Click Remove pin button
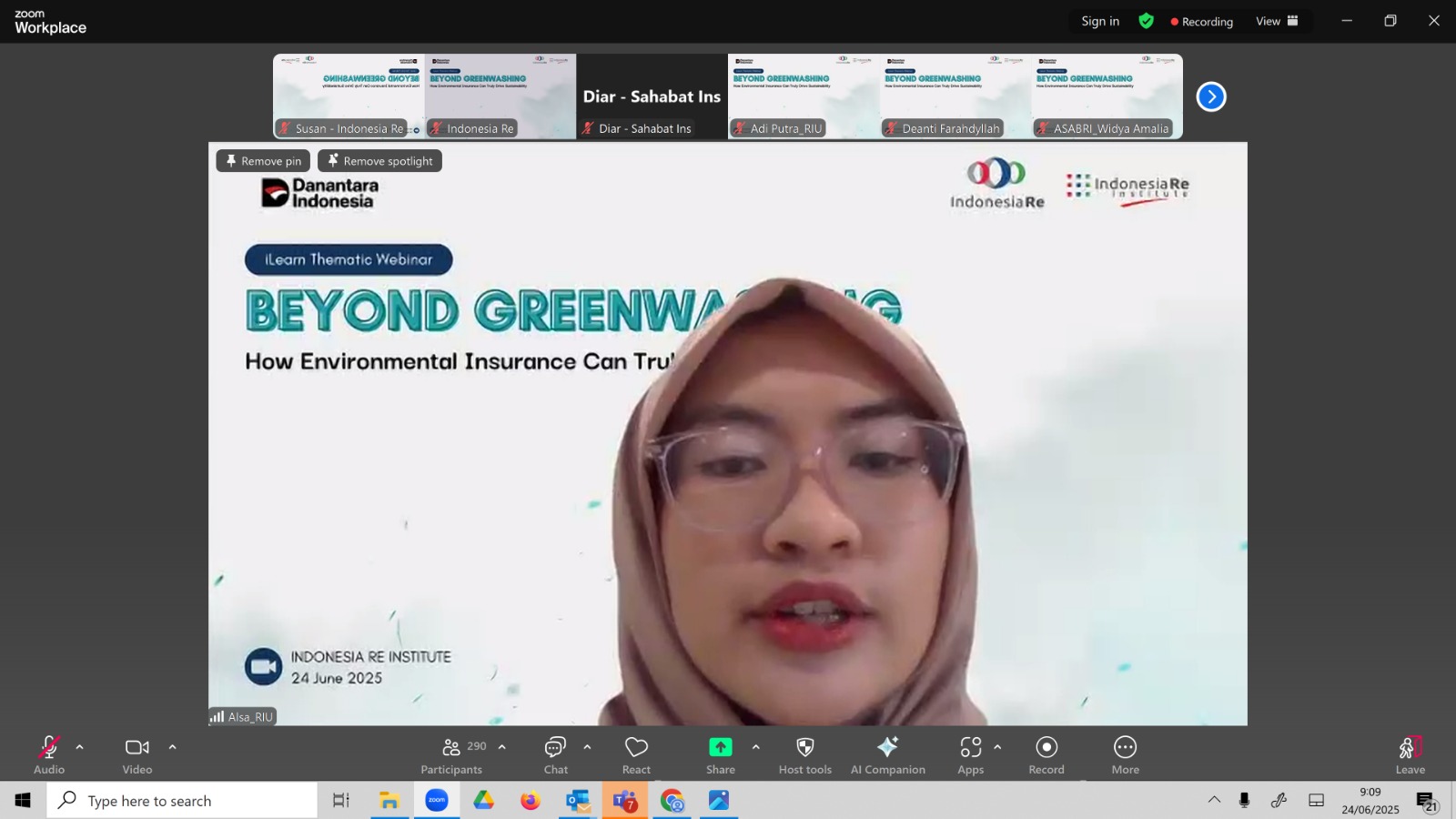Screen dimensions: 1456x819 coord(264,161)
